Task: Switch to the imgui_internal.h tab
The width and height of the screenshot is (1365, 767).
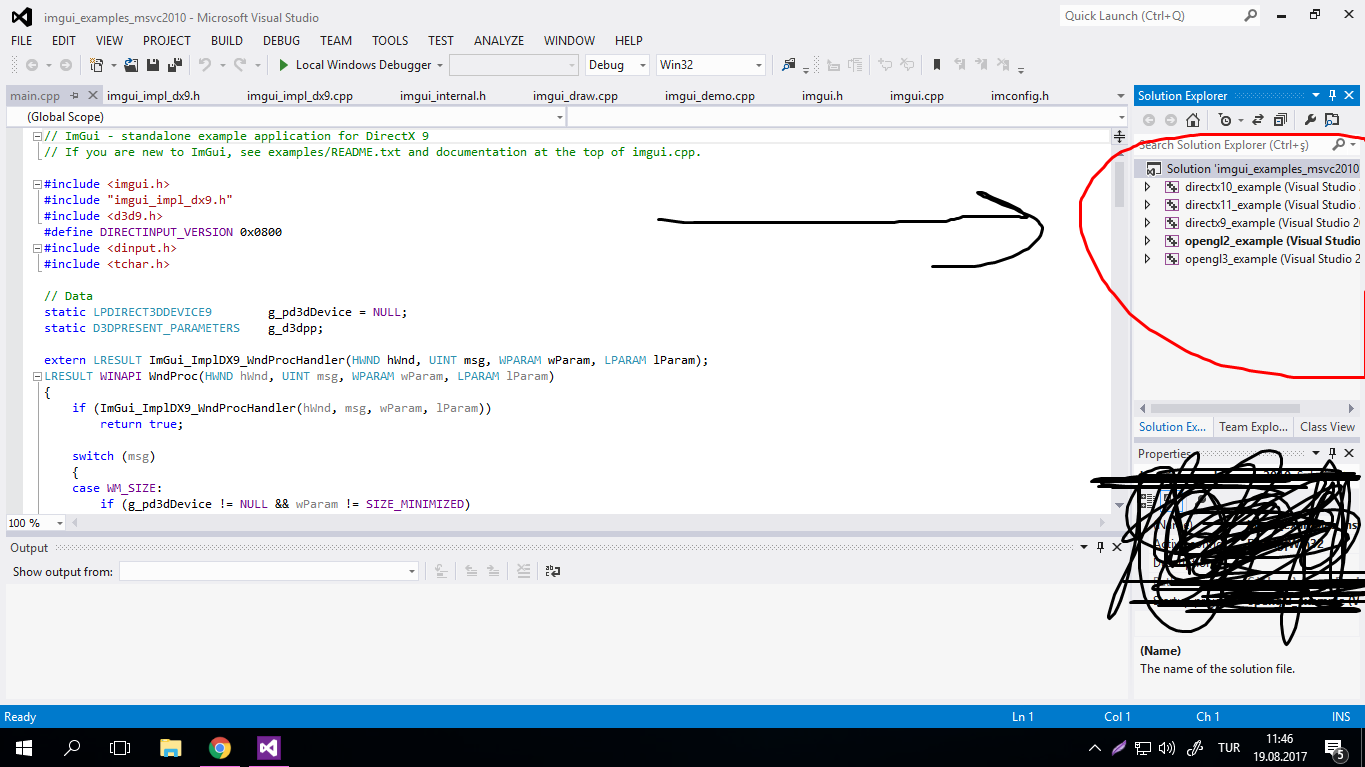Action: tap(443, 96)
